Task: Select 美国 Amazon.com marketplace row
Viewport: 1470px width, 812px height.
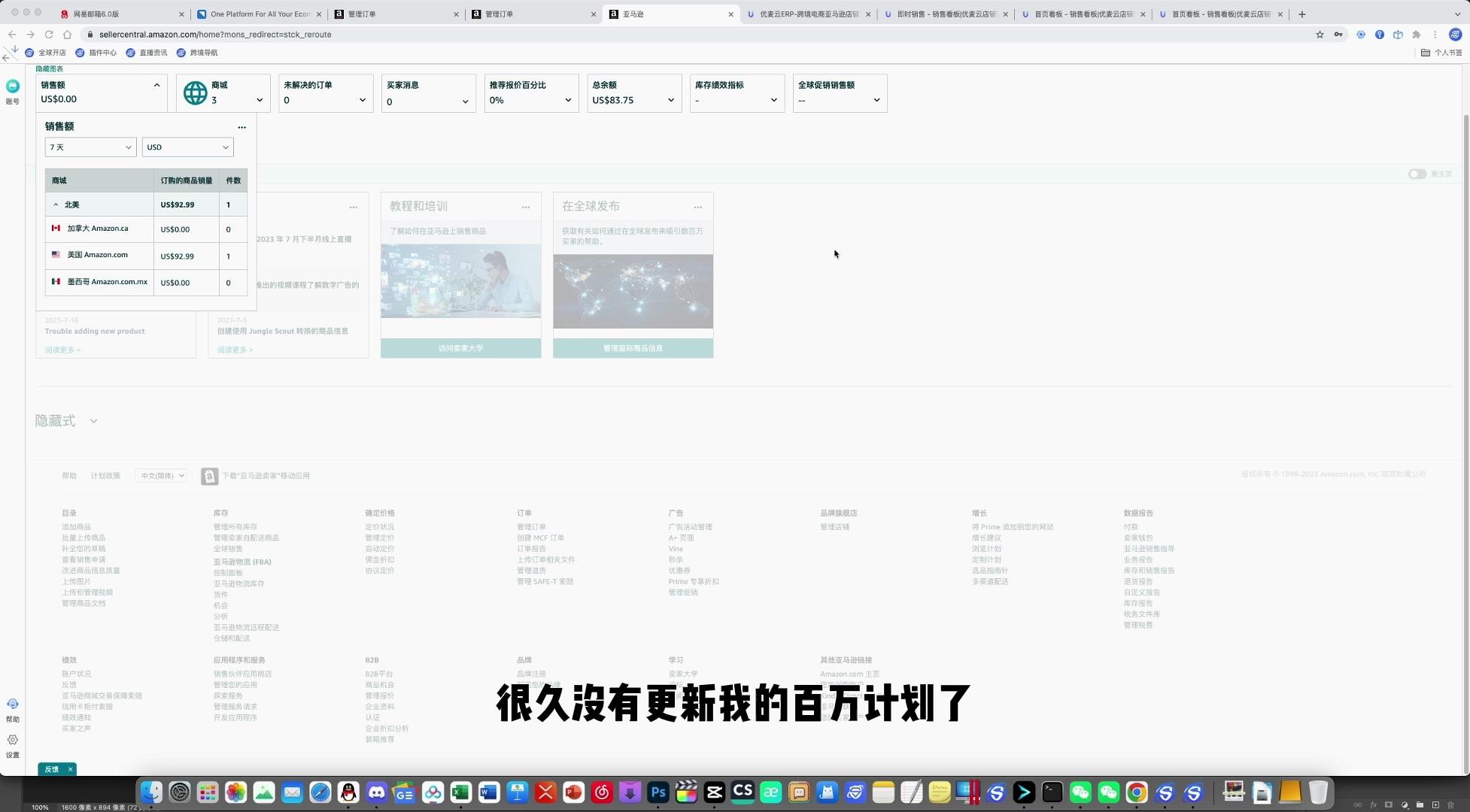Action: pos(146,256)
